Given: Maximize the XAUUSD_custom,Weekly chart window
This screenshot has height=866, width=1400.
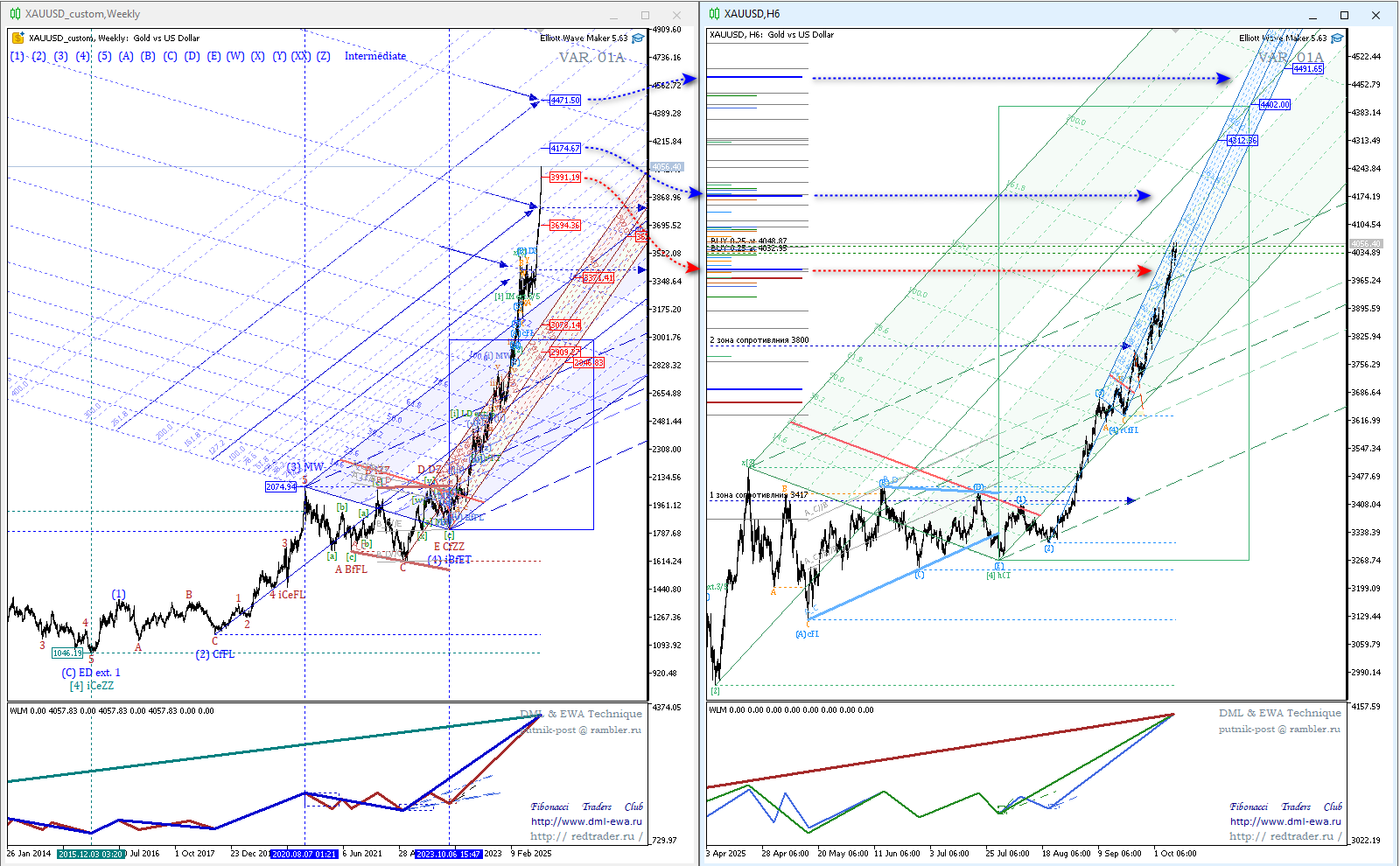Looking at the screenshot, I should [x=645, y=15].
